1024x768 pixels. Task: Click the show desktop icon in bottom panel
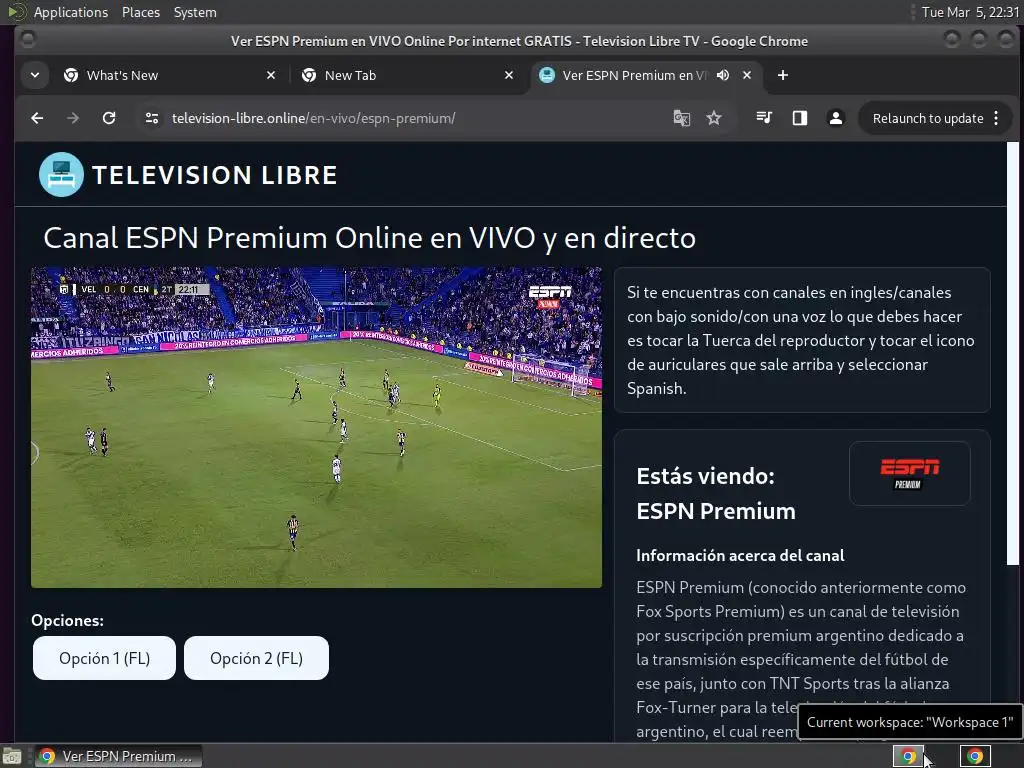12,756
